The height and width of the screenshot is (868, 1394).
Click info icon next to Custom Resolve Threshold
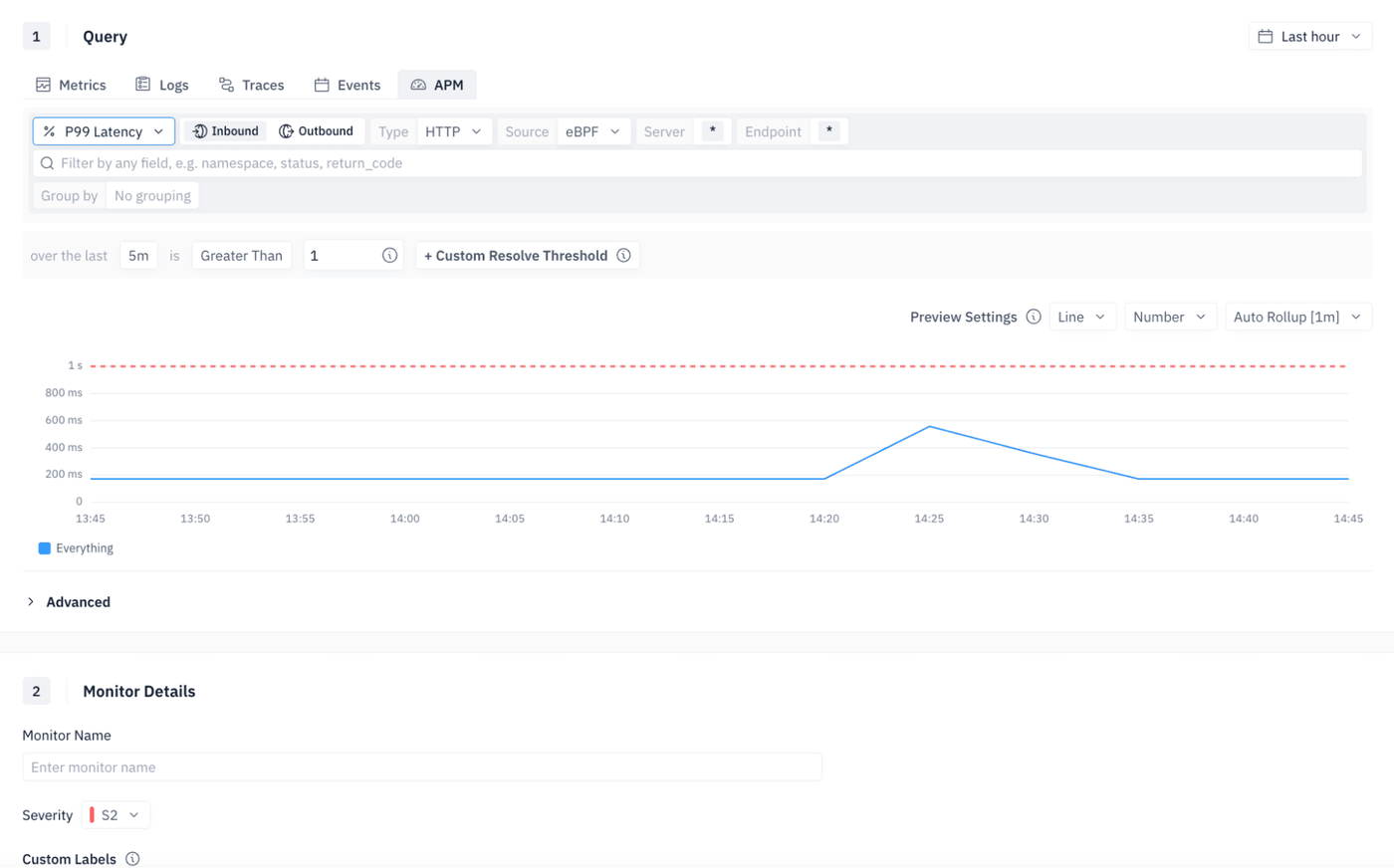point(623,256)
